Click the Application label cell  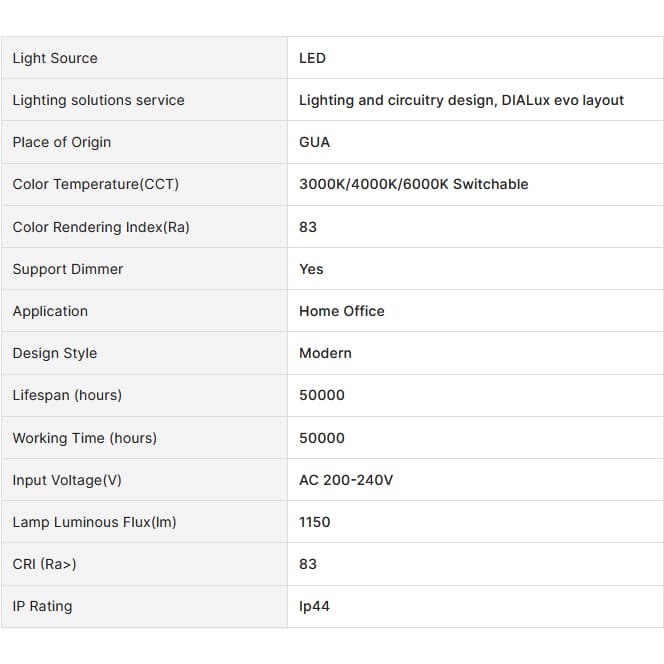coord(144,311)
